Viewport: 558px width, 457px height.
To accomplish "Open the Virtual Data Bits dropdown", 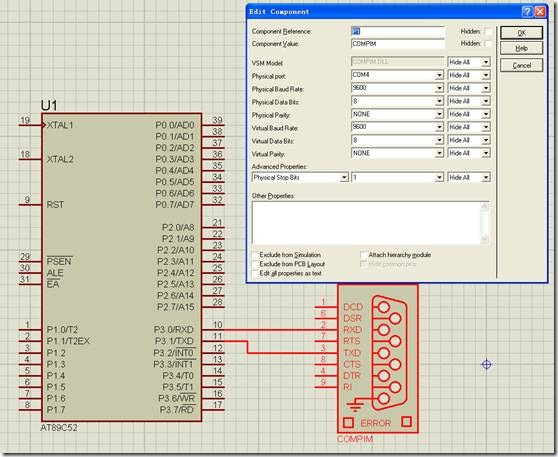I will tap(439, 140).
